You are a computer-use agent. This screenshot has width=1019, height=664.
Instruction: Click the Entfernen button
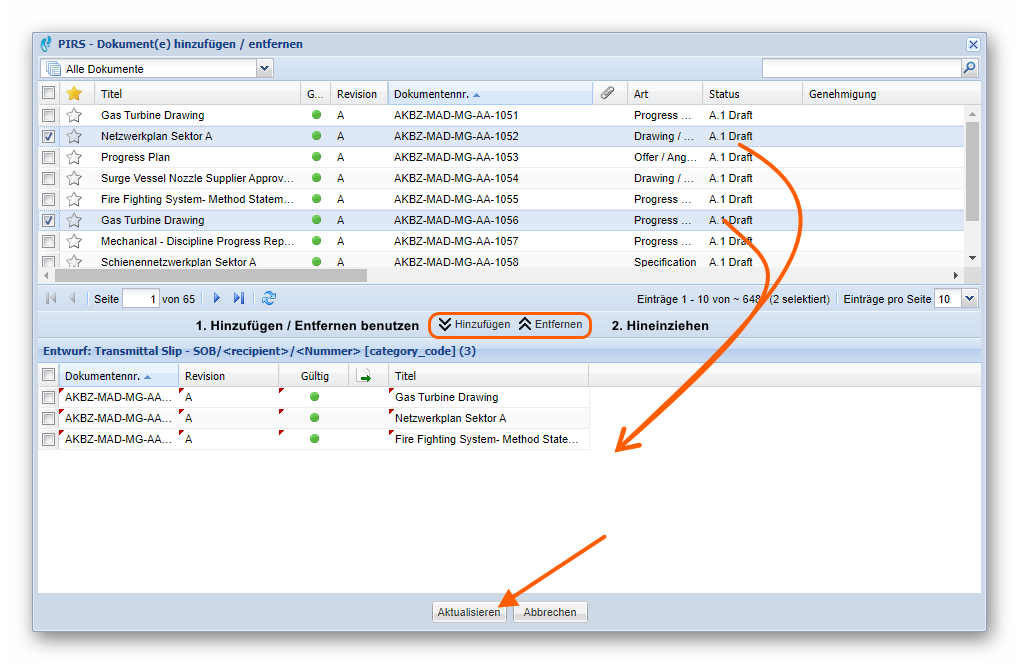550,325
